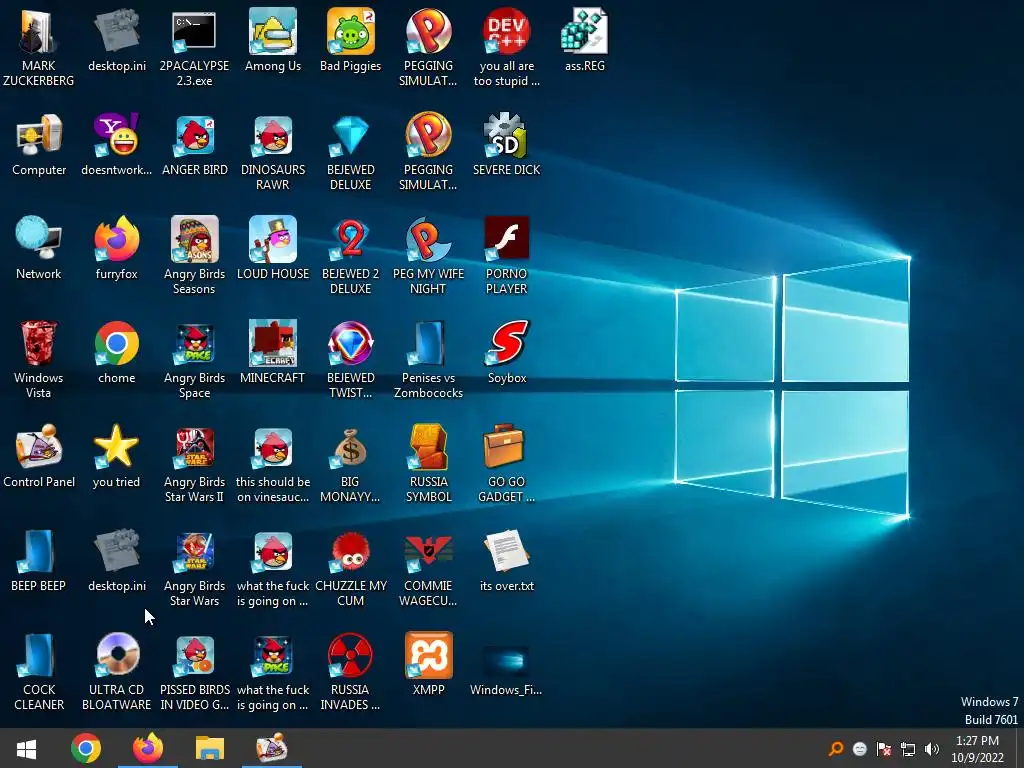Open the BIG MONAYY... money bag icon
Viewport: 1024px width, 768px height.
click(x=351, y=464)
